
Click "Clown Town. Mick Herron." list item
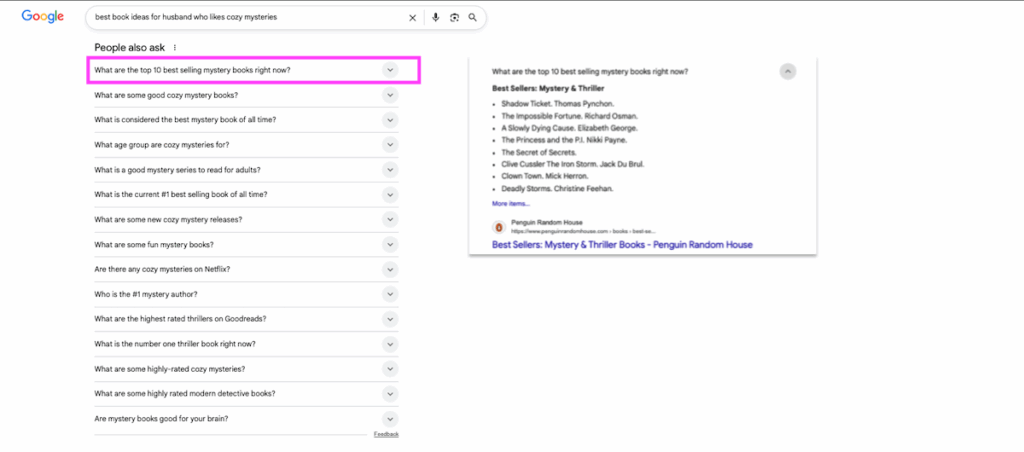pyautogui.click(x=545, y=176)
